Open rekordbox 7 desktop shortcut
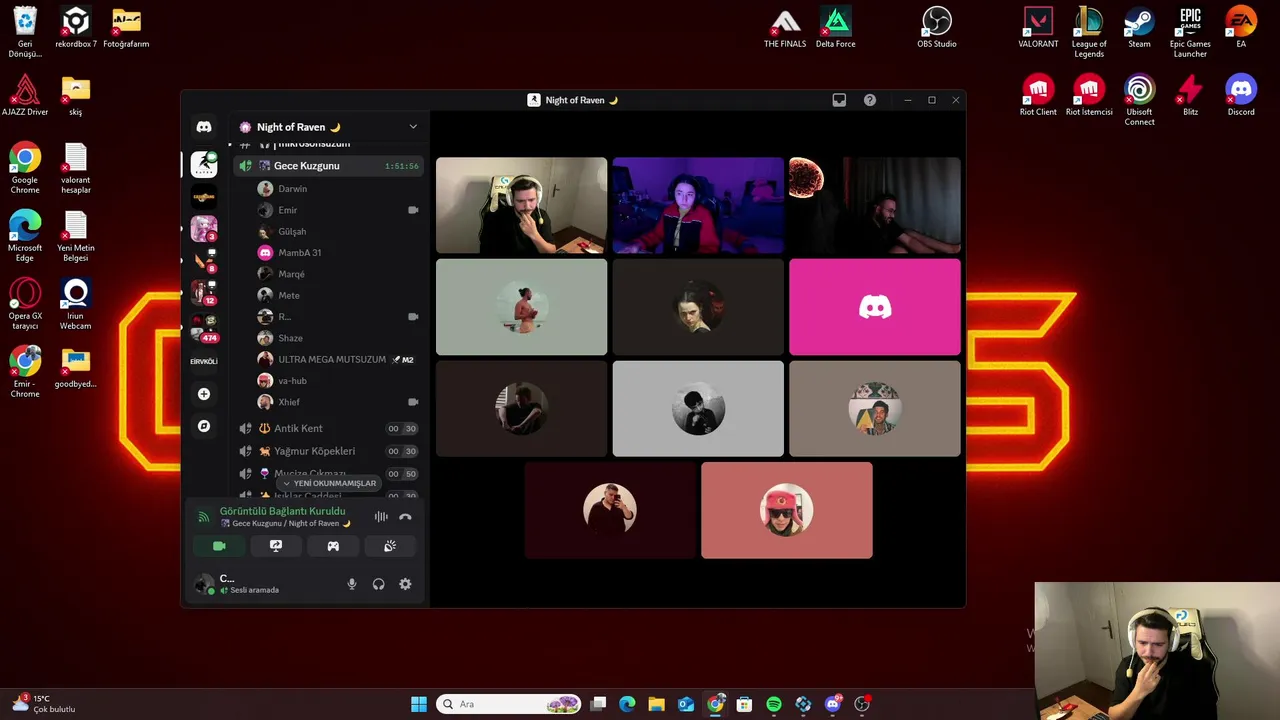 (76, 27)
